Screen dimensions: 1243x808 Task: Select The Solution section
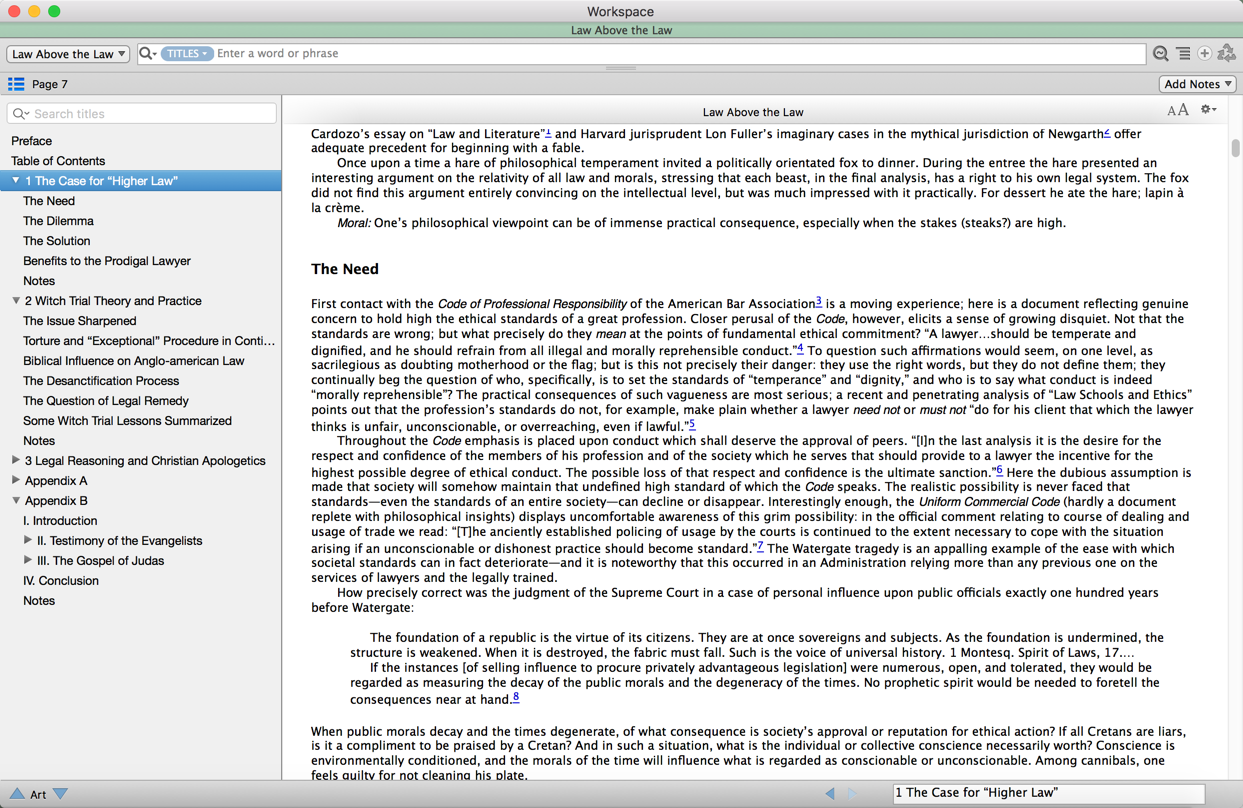click(x=56, y=241)
